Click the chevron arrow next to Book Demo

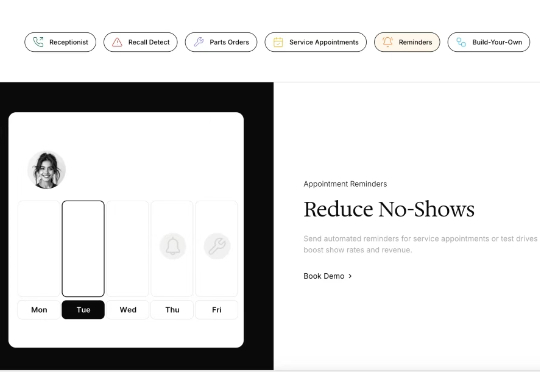(350, 276)
